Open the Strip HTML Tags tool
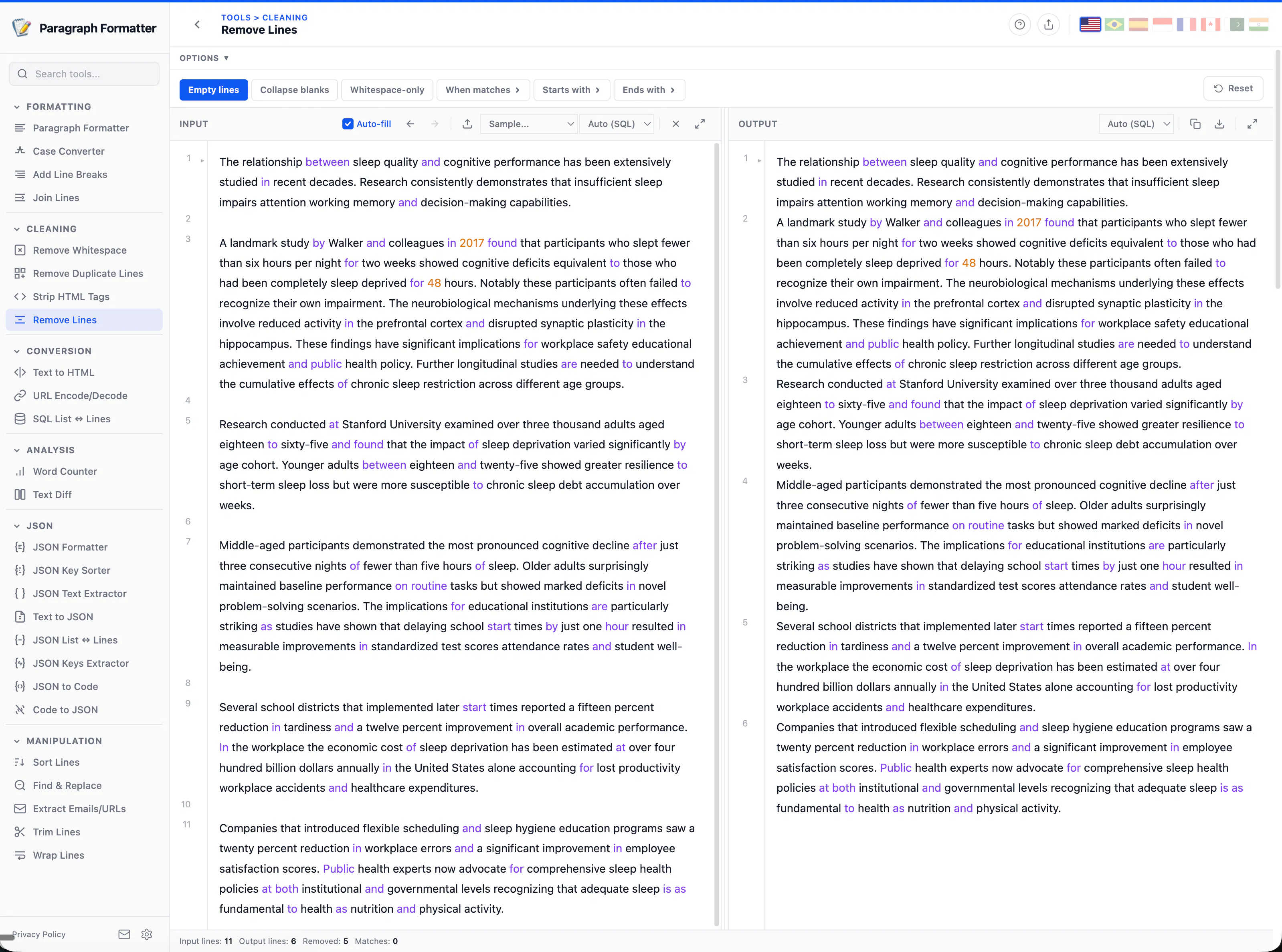Image resolution: width=1282 pixels, height=952 pixels. click(x=84, y=297)
